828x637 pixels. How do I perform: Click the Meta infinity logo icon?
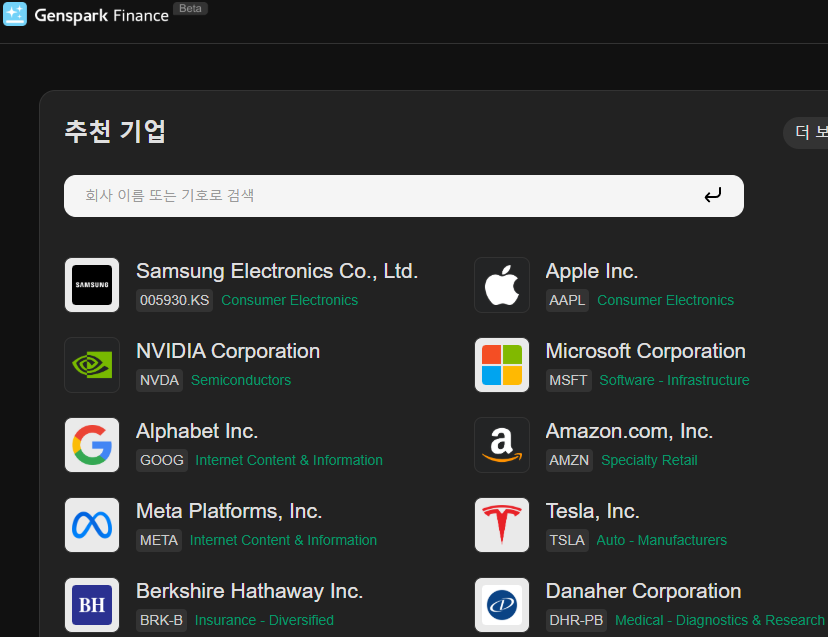coord(92,525)
